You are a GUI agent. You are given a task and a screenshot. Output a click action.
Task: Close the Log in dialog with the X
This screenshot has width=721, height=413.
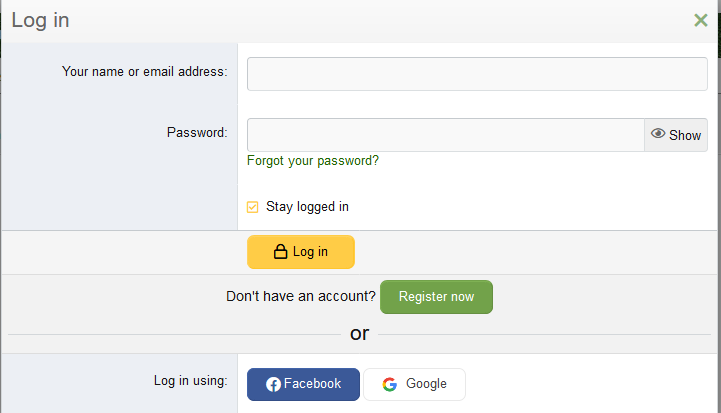[x=700, y=20]
